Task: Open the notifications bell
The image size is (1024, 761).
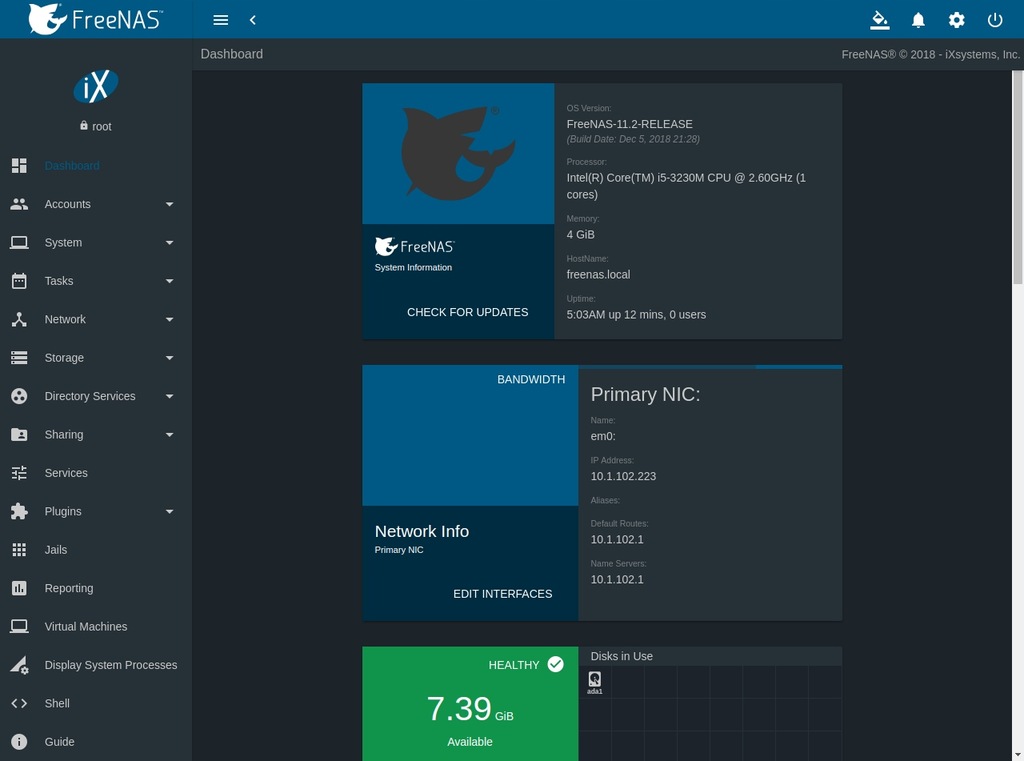Action: 918,20
